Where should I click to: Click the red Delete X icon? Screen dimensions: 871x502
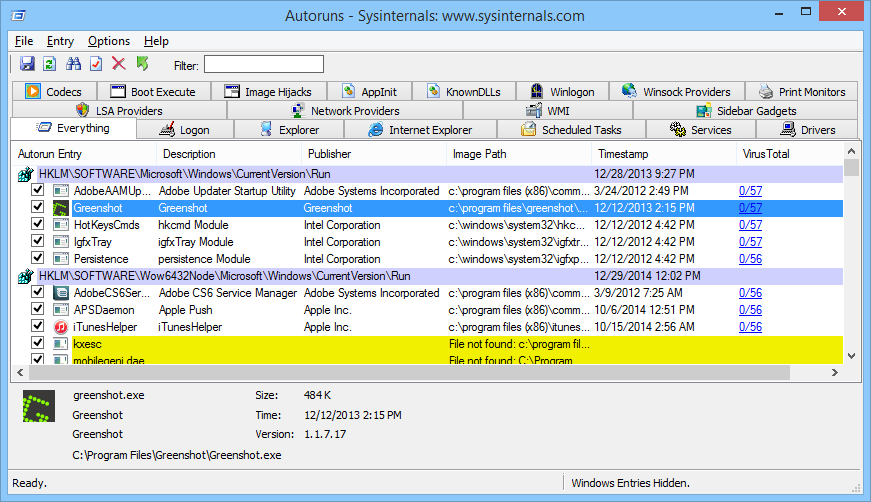(x=118, y=64)
